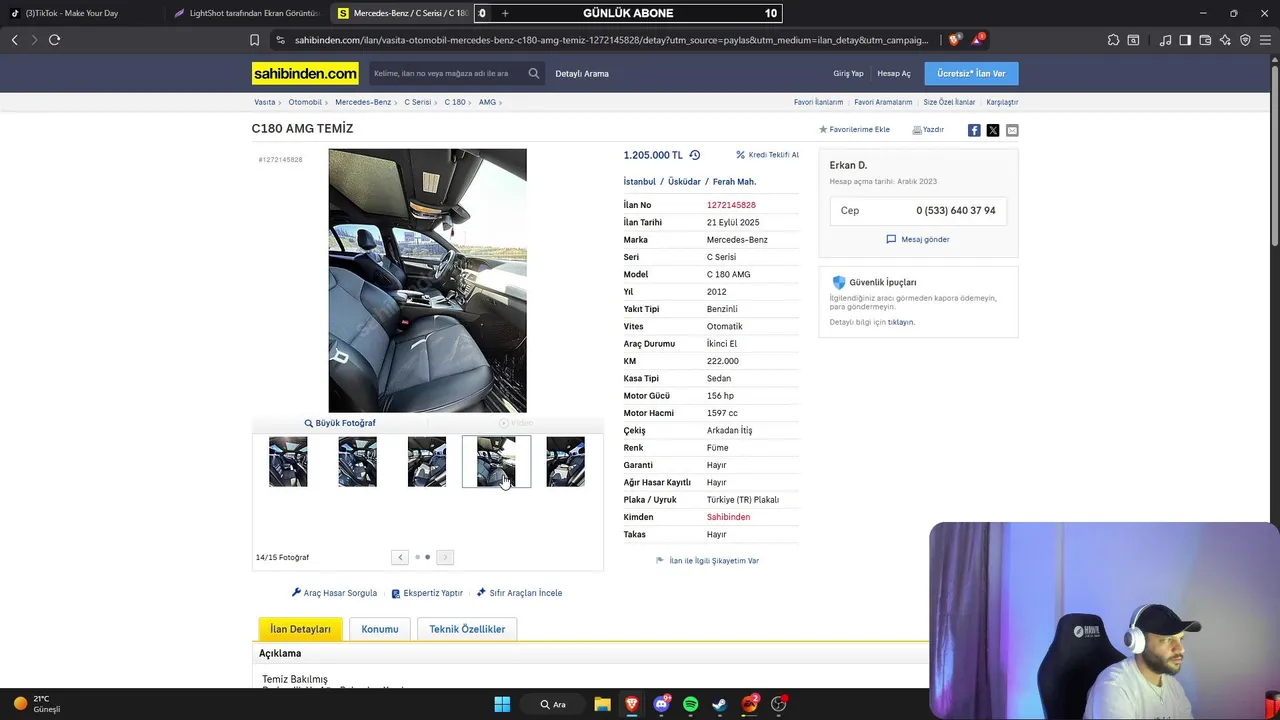Click tıklayın link in Güvenlik İpuçları
Screen dimensions: 1280x720
pyautogui.click(x=901, y=322)
